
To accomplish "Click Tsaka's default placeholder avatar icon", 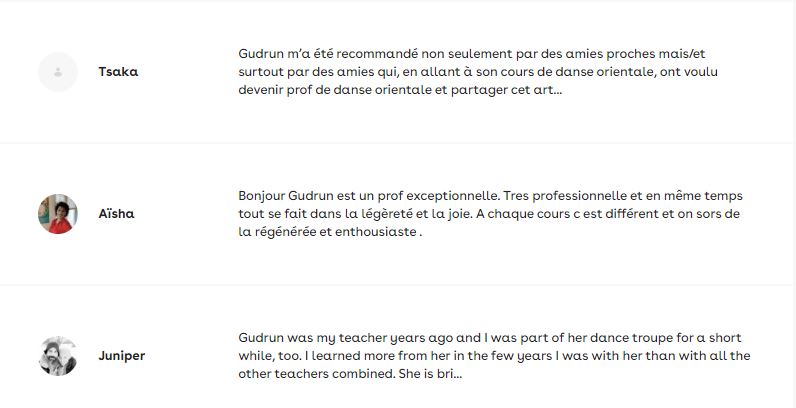I will (58, 72).
